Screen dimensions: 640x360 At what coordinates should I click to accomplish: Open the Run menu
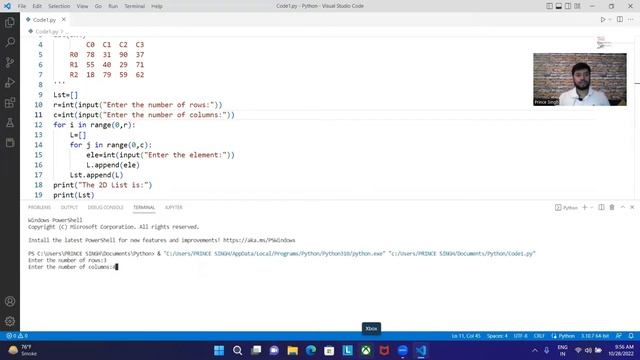(113, 6)
